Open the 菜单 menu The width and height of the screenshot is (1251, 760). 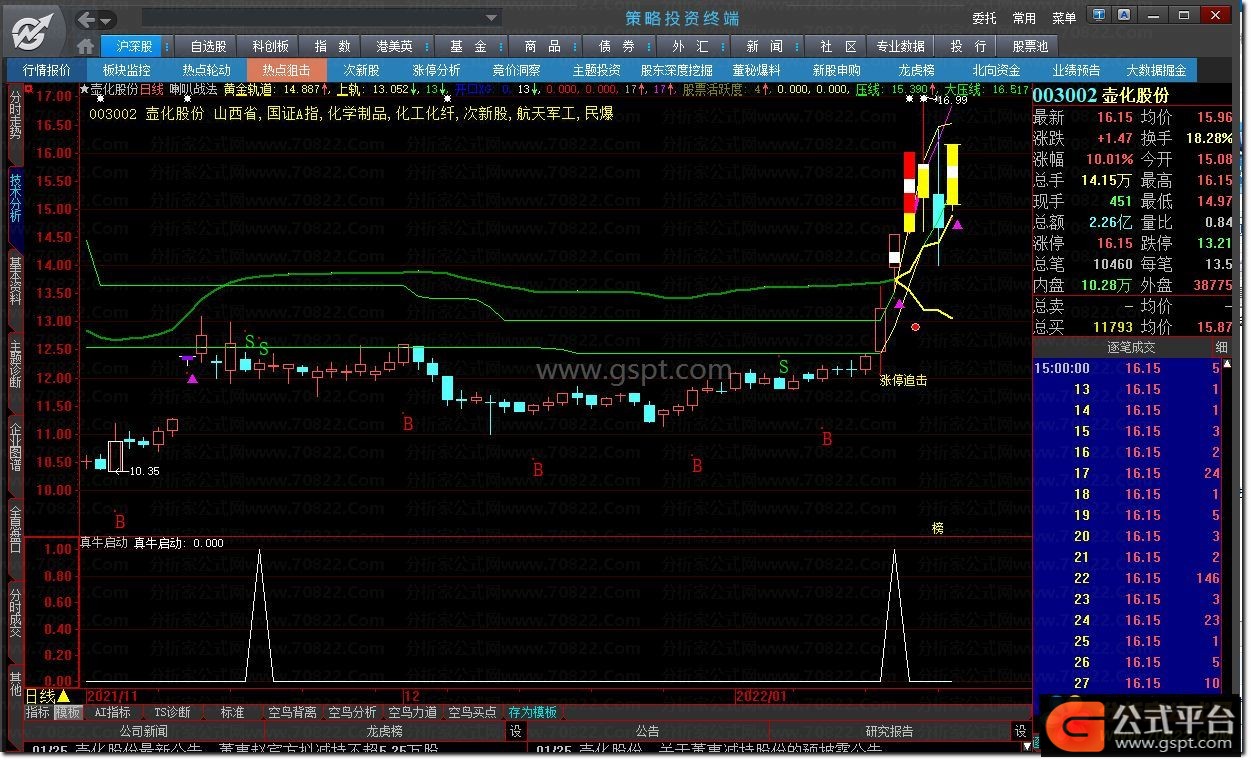click(x=1064, y=19)
